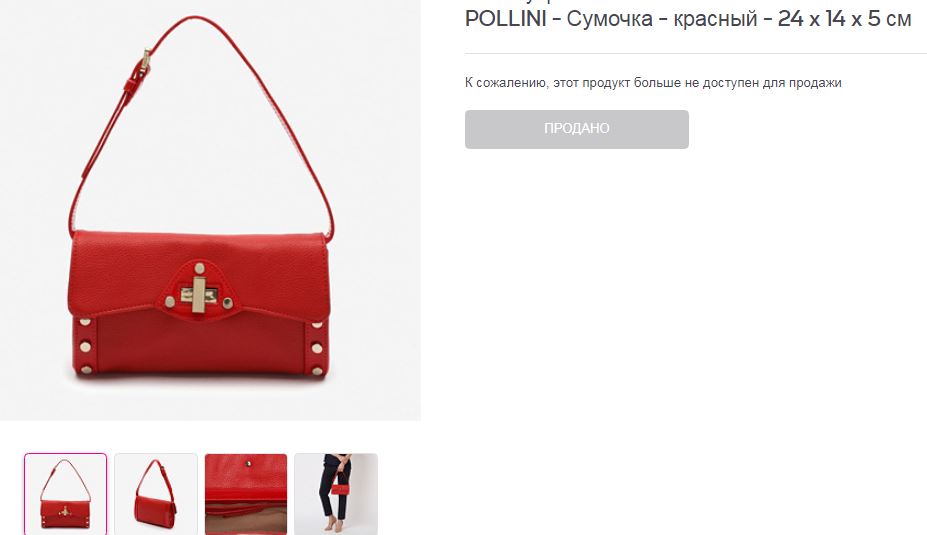Click the gold snap in close-up thumbnail

tap(249, 464)
